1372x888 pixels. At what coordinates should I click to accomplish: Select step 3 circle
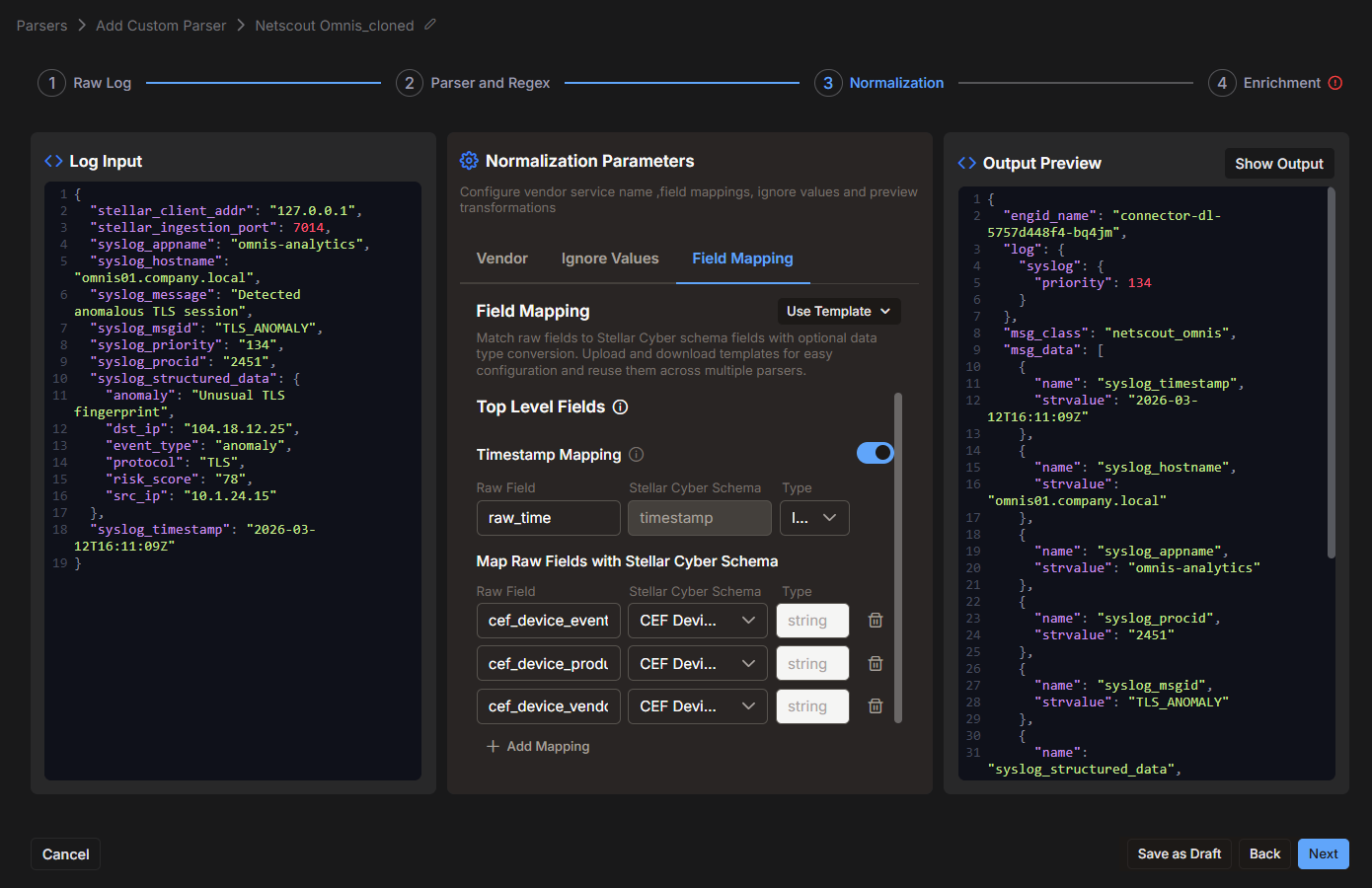pos(828,83)
